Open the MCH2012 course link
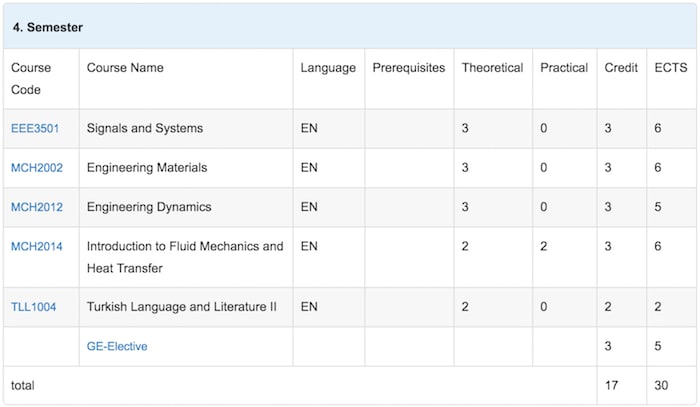The width and height of the screenshot is (700, 407). (x=37, y=207)
